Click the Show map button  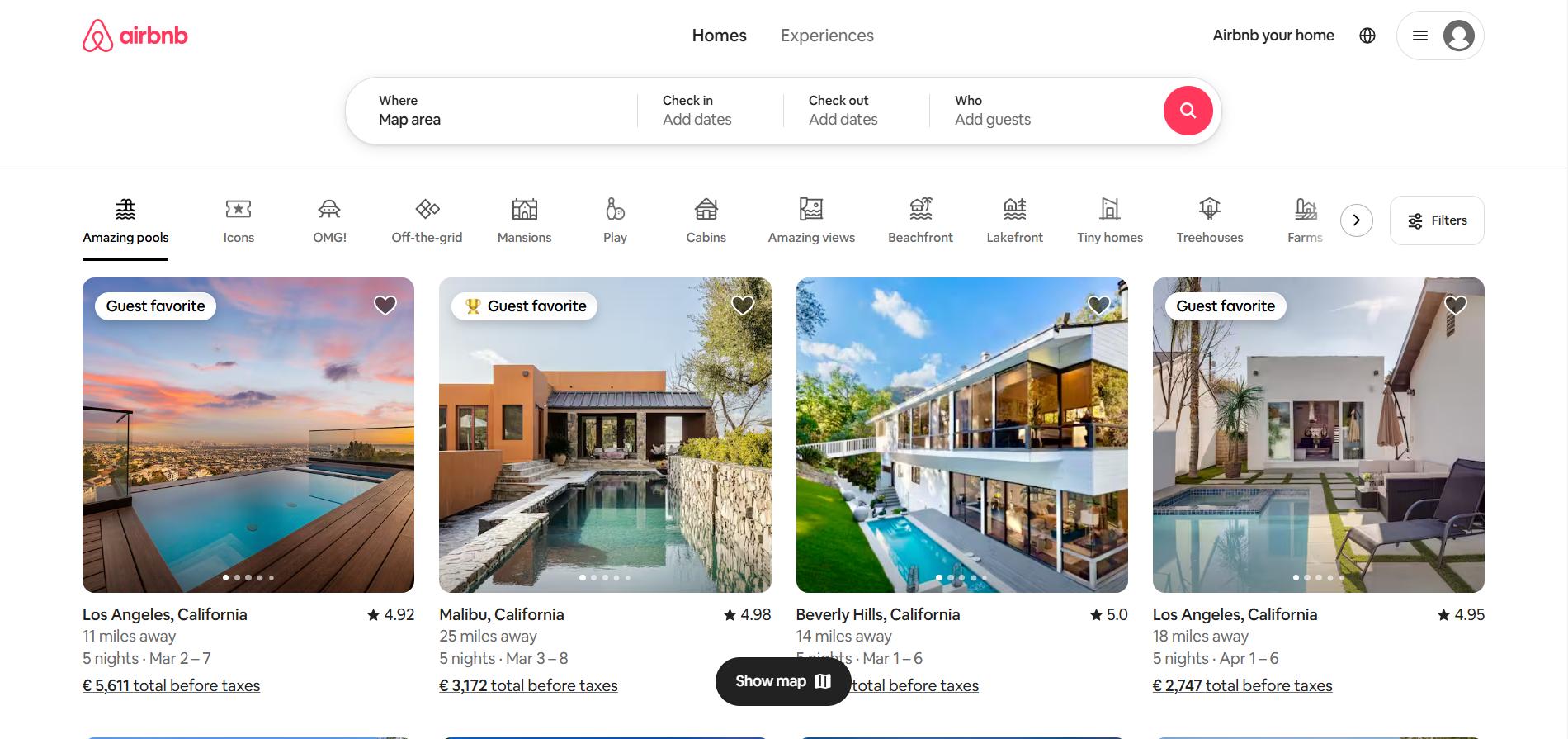point(783,681)
